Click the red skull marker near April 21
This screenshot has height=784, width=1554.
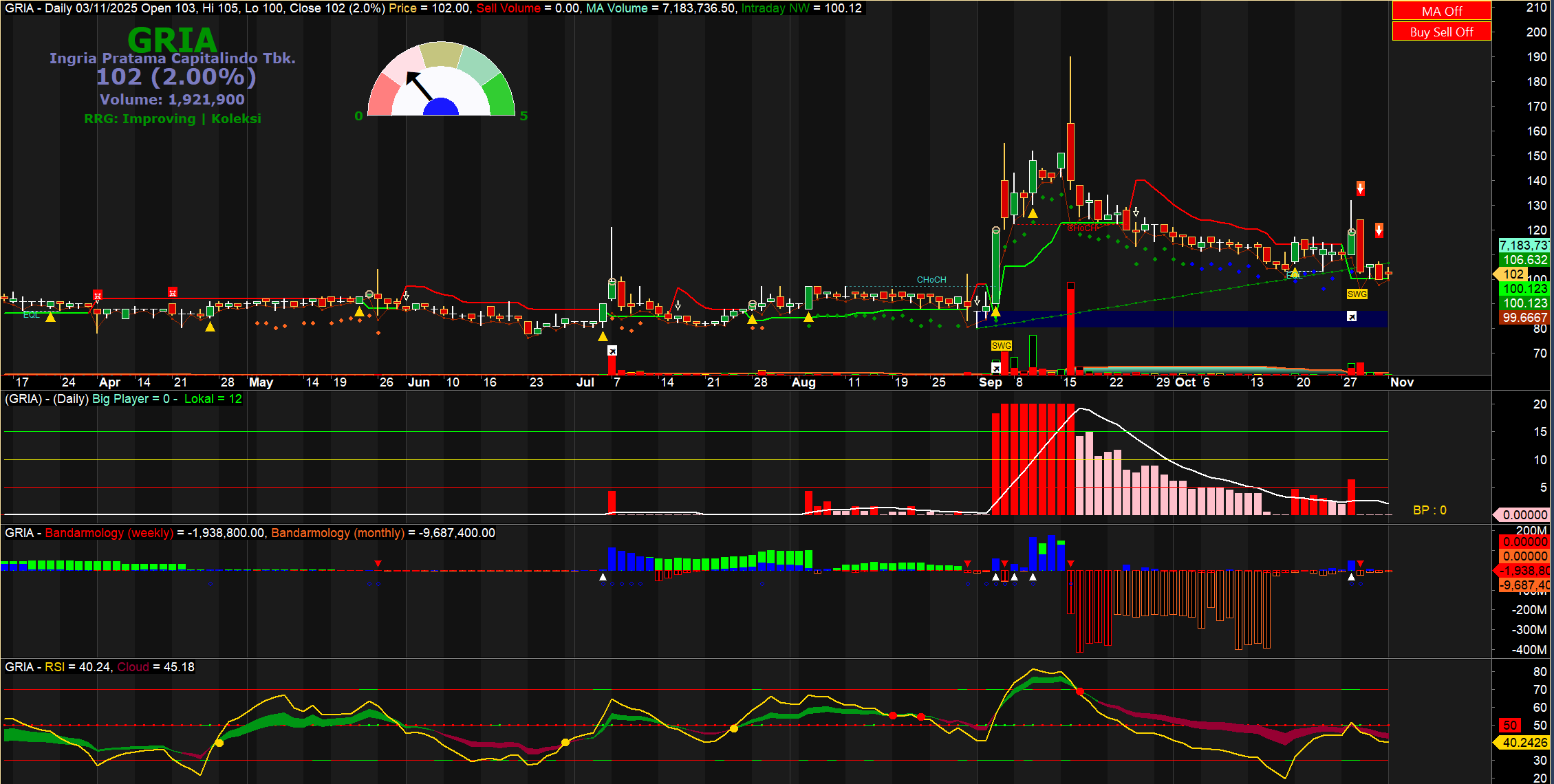click(x=172, y=292)
